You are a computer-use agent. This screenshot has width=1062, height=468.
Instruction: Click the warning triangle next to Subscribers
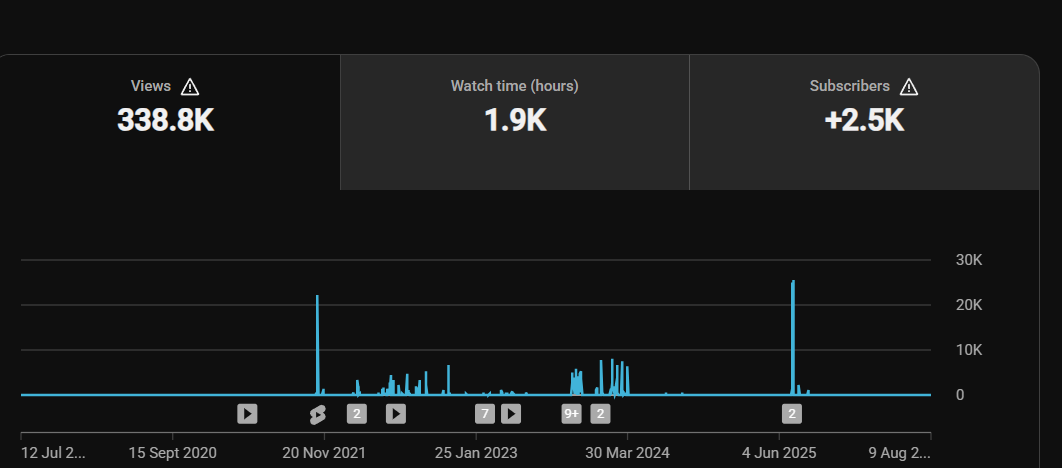[x=909, y=87]
